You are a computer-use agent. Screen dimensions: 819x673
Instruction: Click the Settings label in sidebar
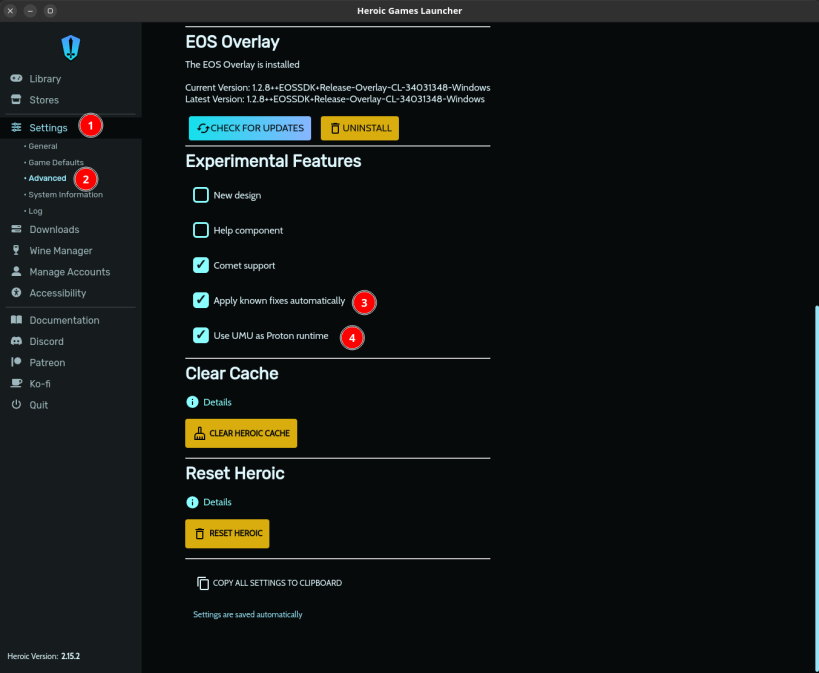coord(48,127)
